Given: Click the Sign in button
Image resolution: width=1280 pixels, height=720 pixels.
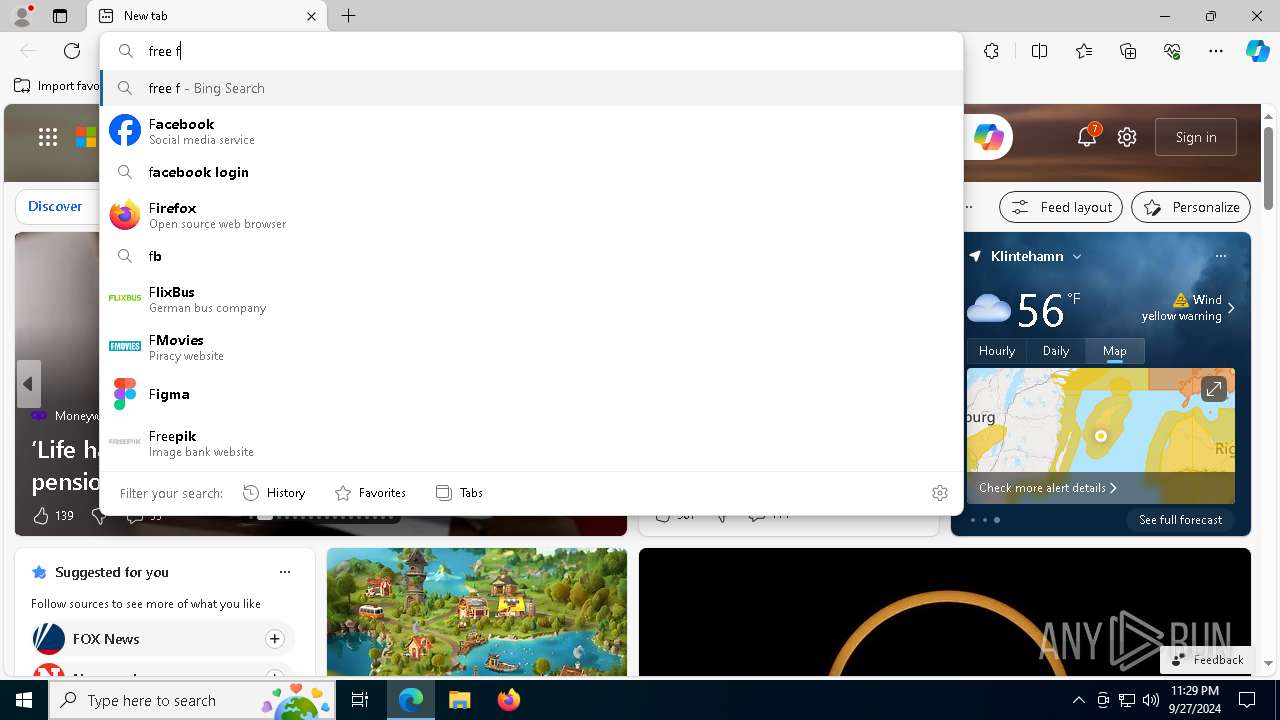Looking at the screenshot, I should pos(1196,137).
